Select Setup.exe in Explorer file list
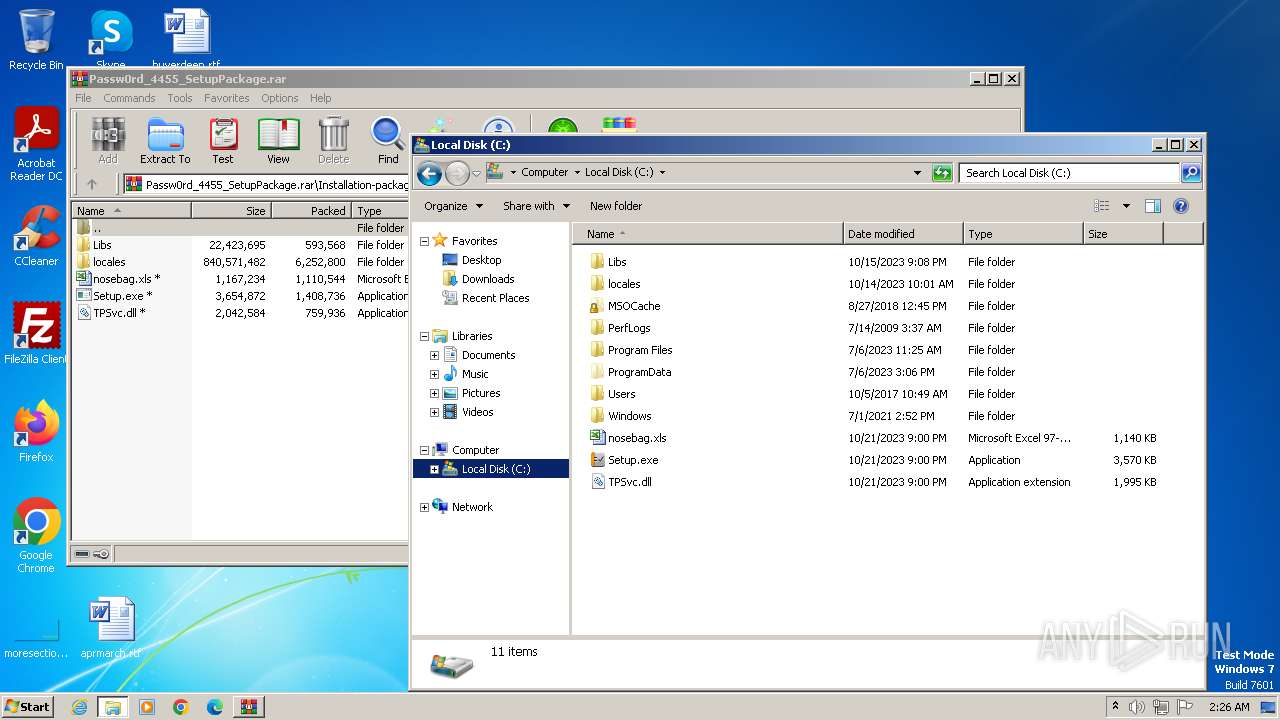This screenshot has width=1280, height=720. pyautogui.click(x=633, y=460)
